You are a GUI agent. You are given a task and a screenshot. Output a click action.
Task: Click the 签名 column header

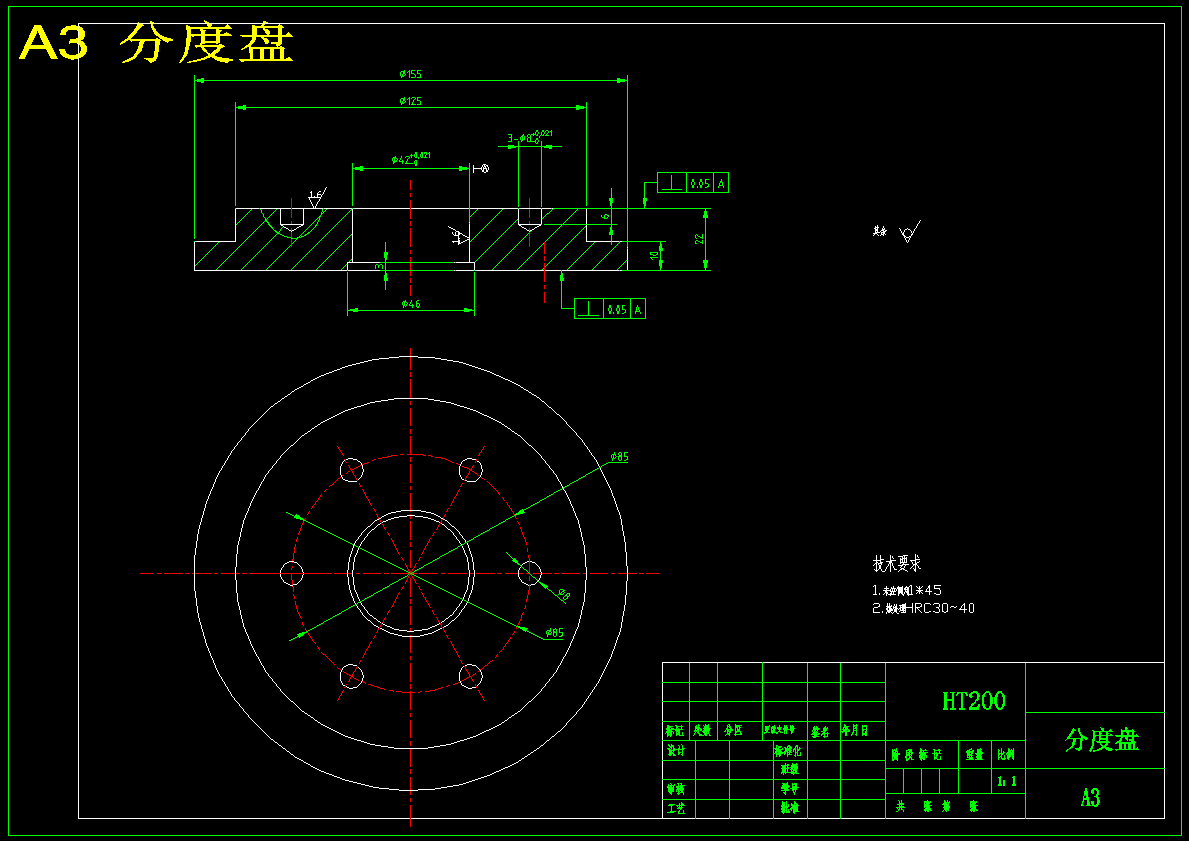(820, 732)
